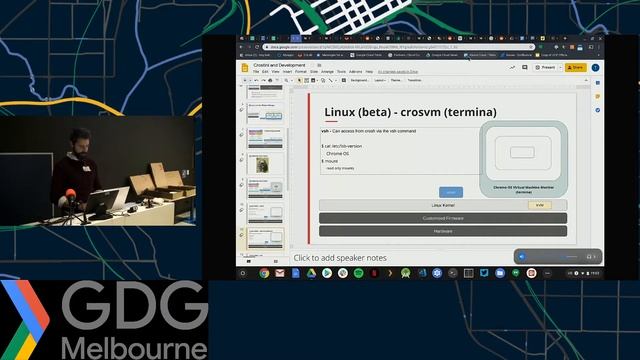
Task: Click the Background button in toolbar
Action: (359, 80)
